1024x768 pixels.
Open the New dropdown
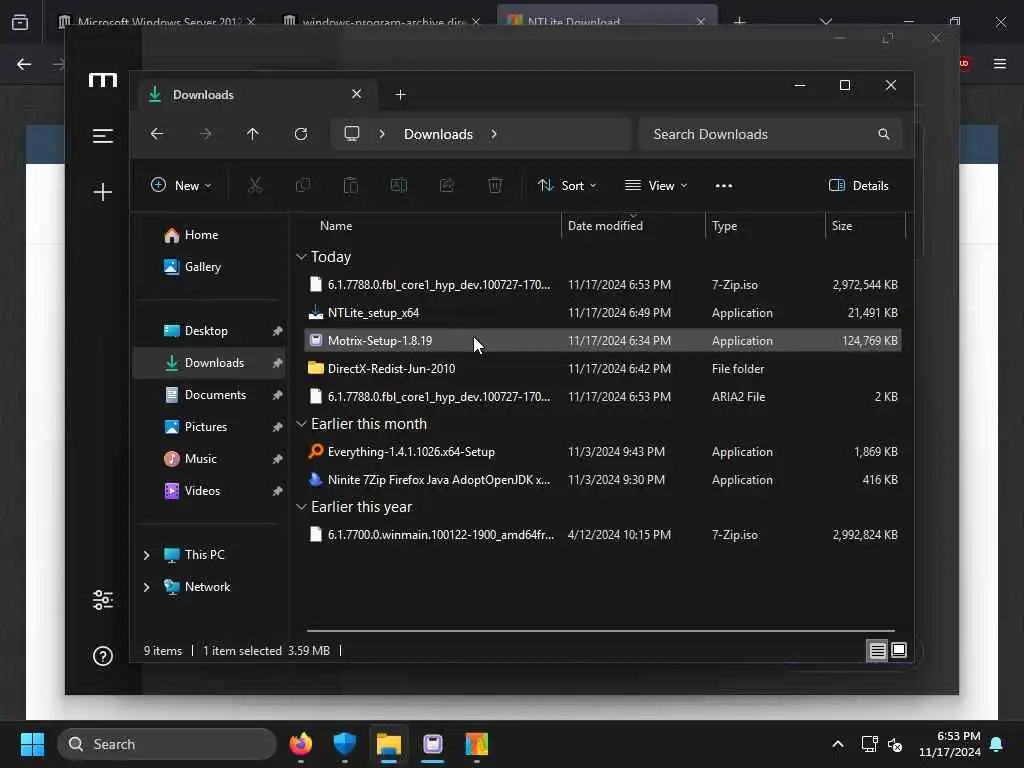181,185
